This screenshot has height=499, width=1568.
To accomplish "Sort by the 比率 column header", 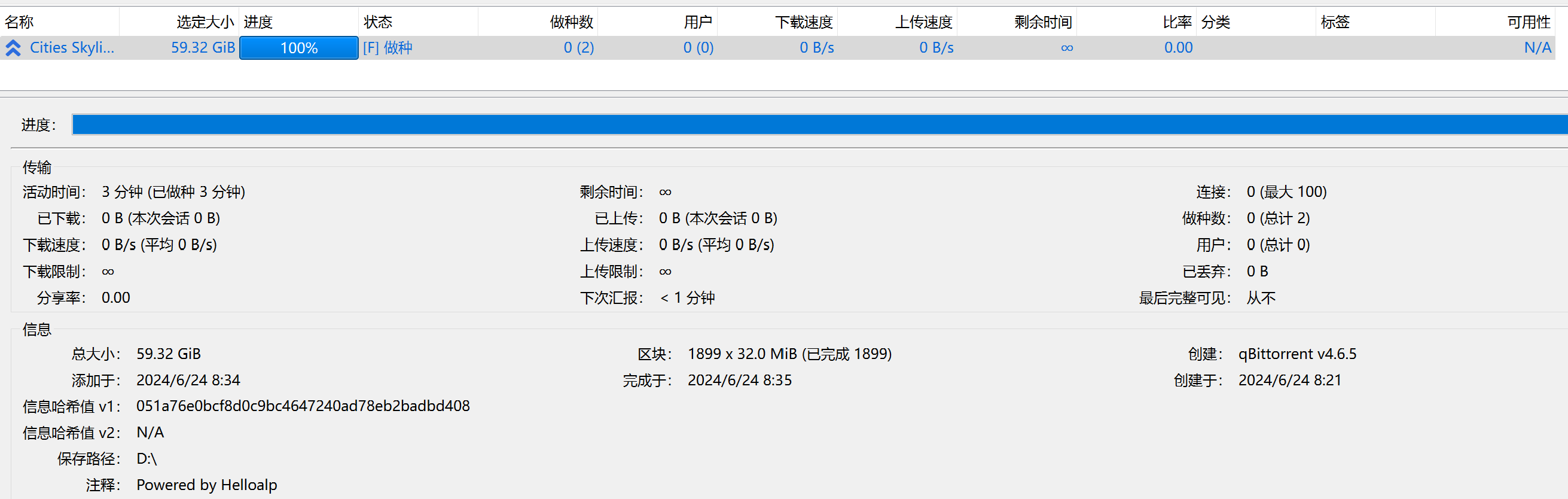I will (x=1136, y=23).
